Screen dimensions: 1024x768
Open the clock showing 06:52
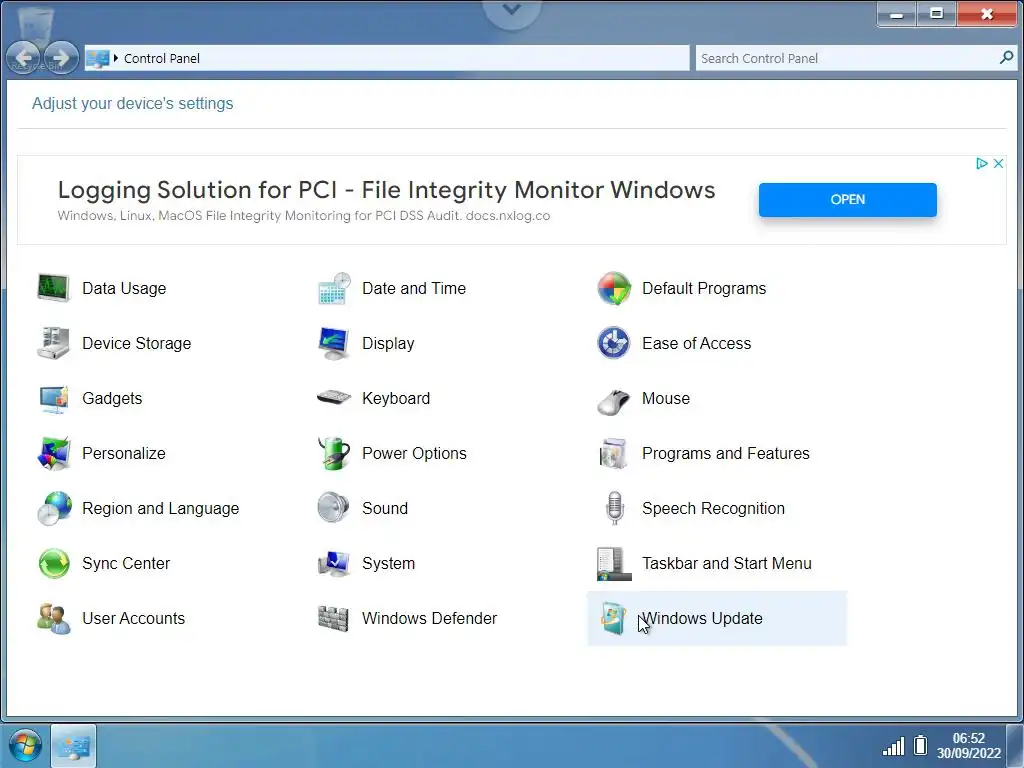[968, 746]
